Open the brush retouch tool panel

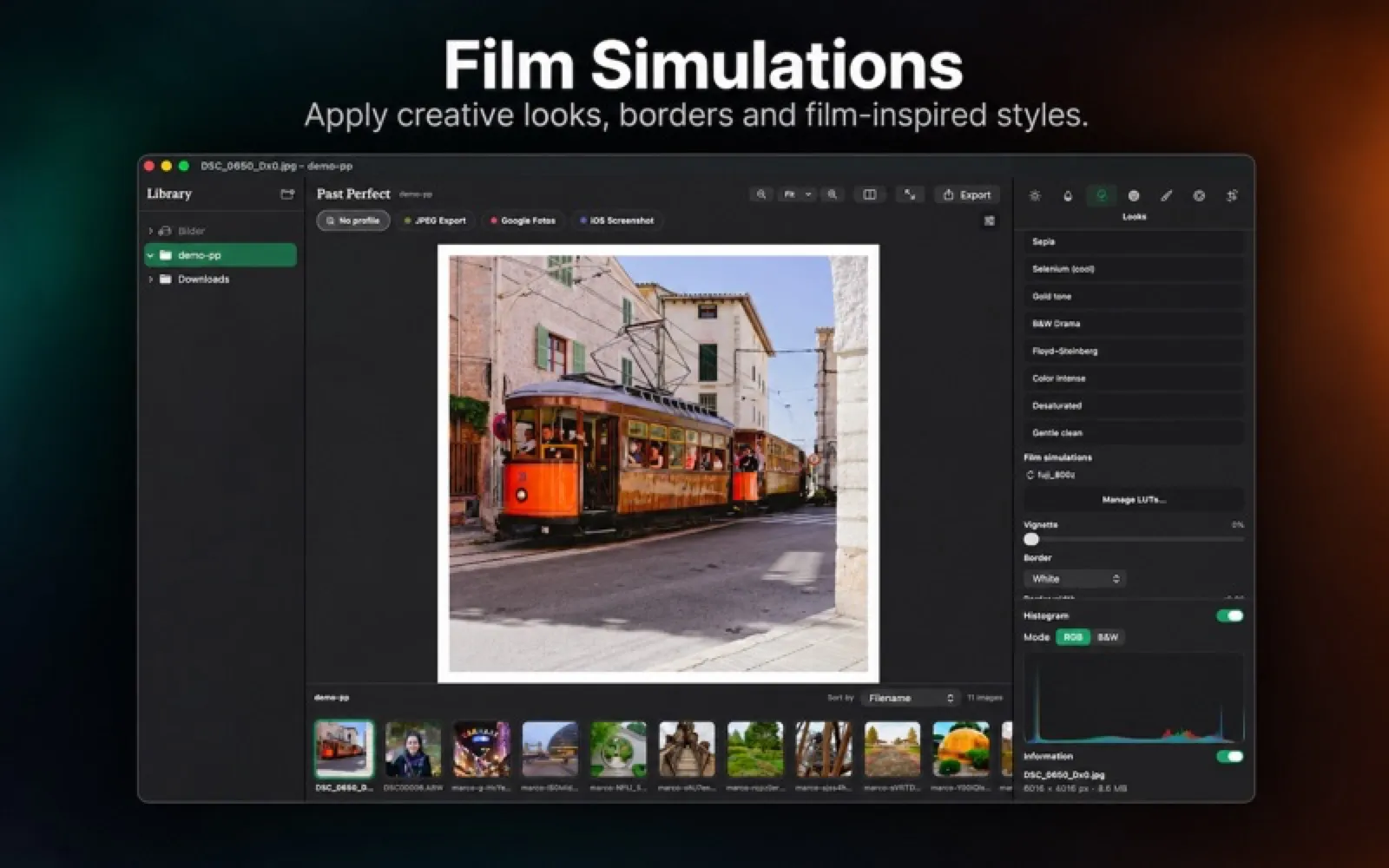click(x=1167, y=195)
